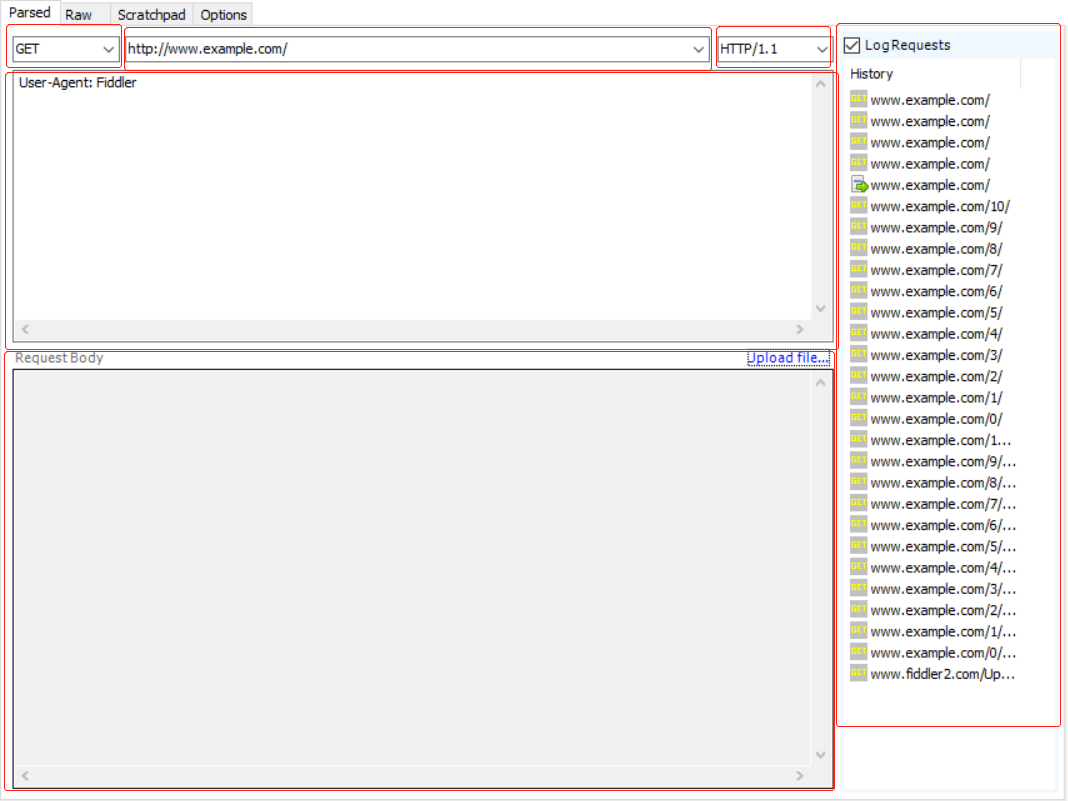Screen dimensions: 1068x801
Task: Open the Scratchpad tab
Action: point(151,15)
